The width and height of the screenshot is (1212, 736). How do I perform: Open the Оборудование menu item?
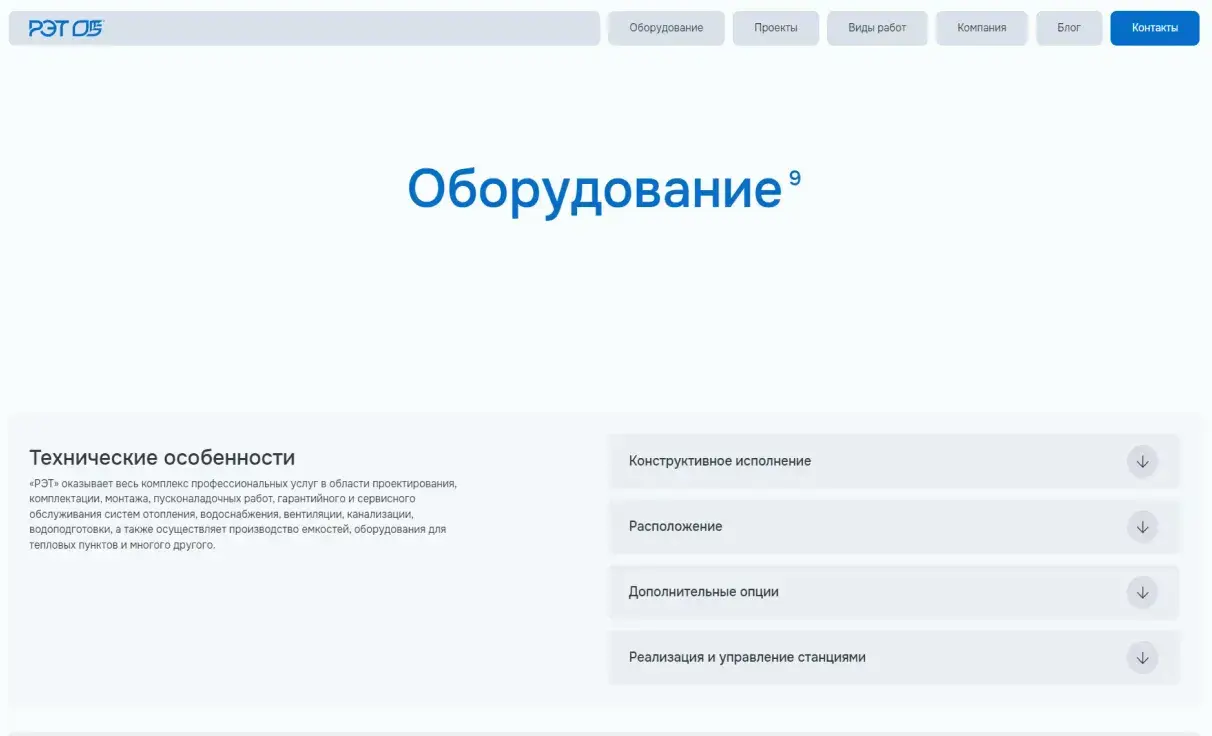[x=666, y=28]
